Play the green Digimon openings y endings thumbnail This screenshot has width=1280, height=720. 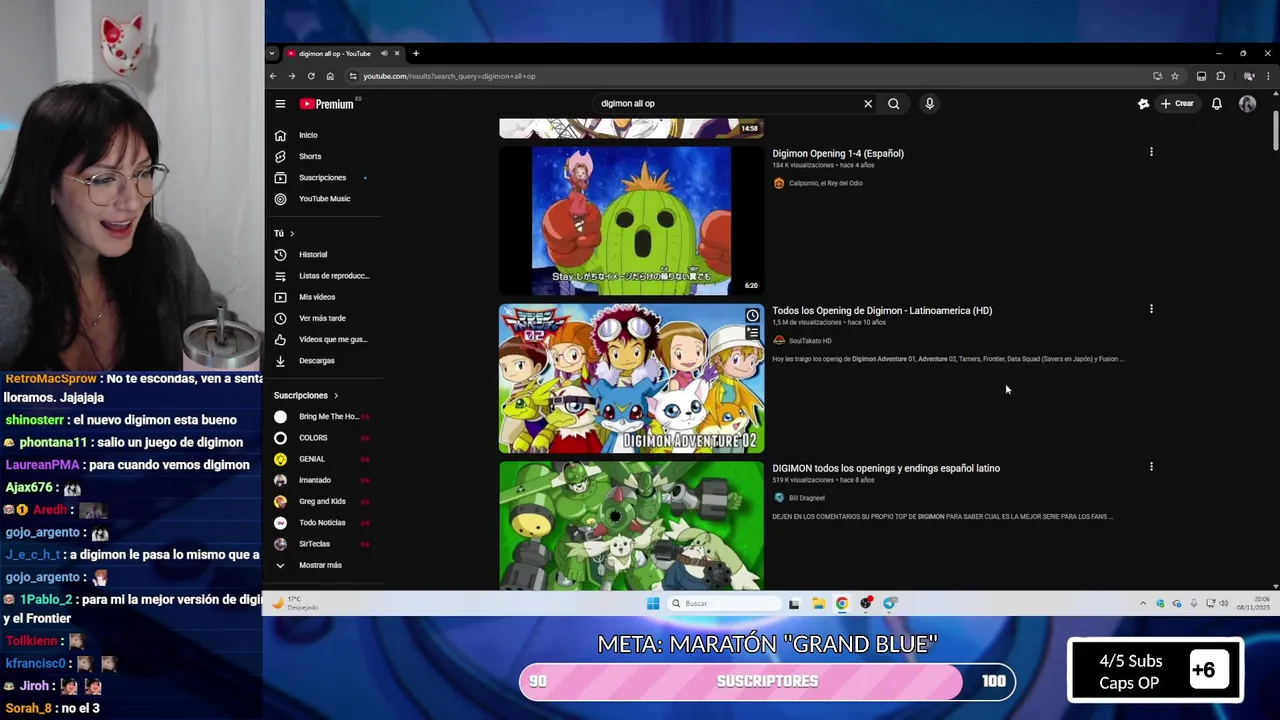[x=631, y=525]
